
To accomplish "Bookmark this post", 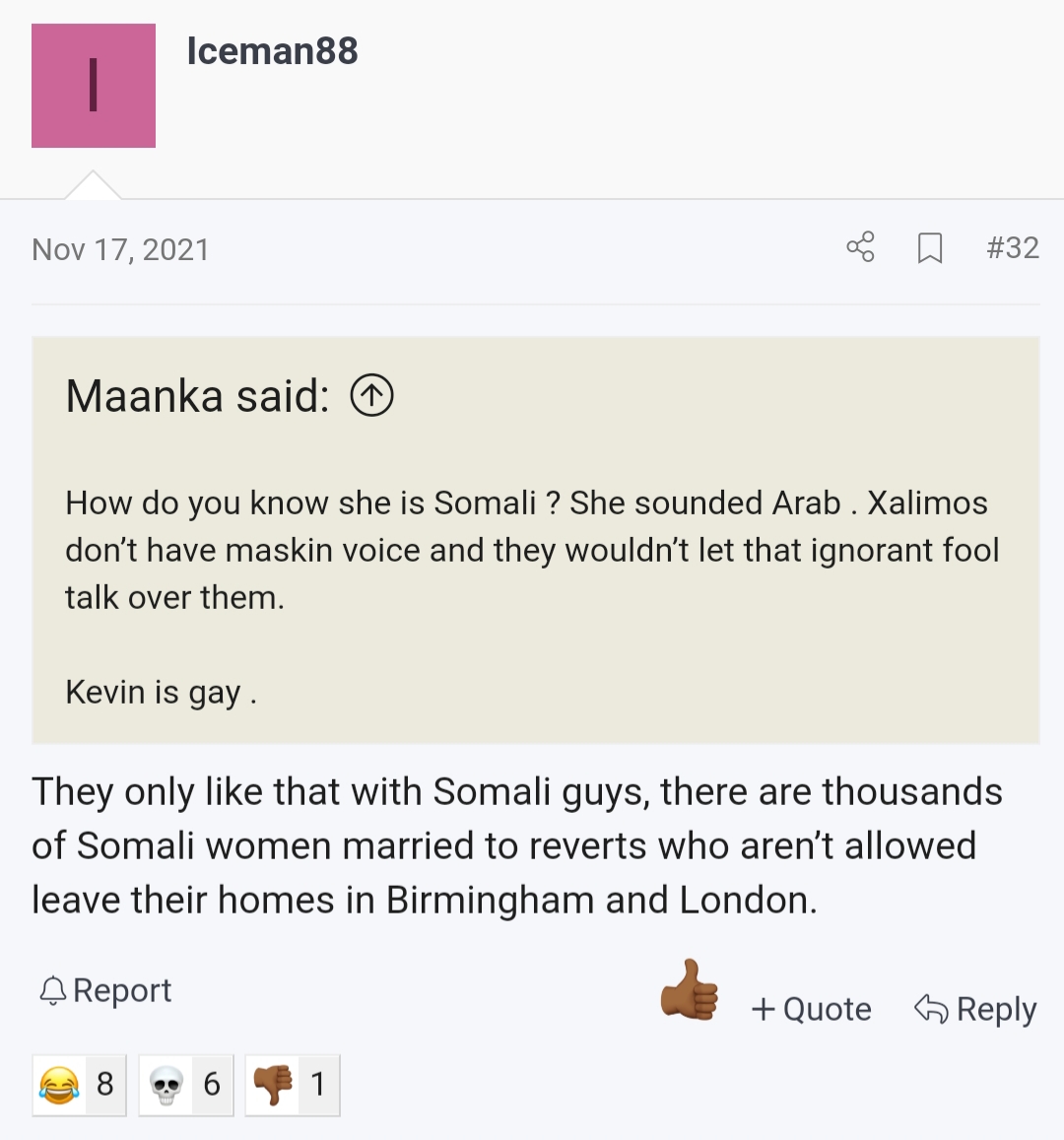I will click(x=929, y=248).
